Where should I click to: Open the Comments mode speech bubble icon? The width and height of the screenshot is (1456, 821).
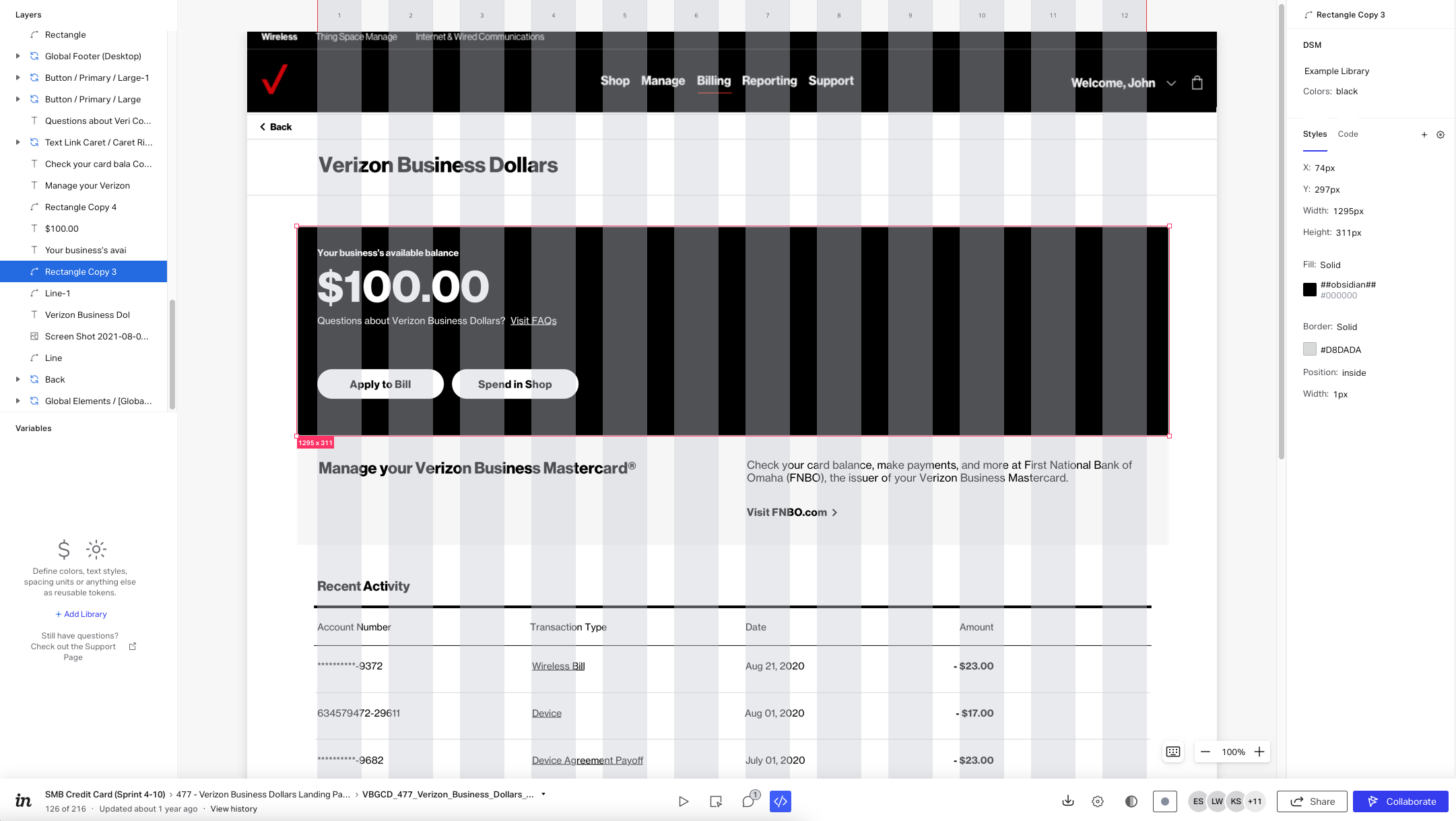[x=748, y=801]
